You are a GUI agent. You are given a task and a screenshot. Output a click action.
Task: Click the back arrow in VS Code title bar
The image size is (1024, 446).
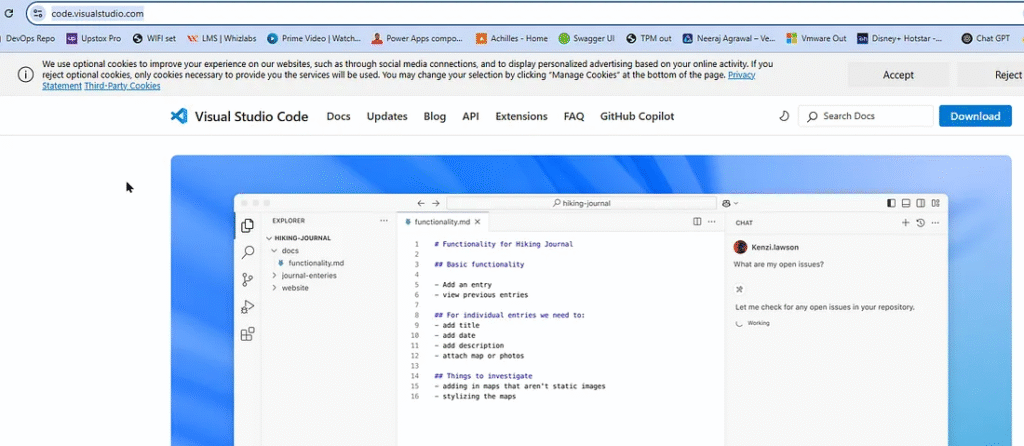(x=421, y=203)
